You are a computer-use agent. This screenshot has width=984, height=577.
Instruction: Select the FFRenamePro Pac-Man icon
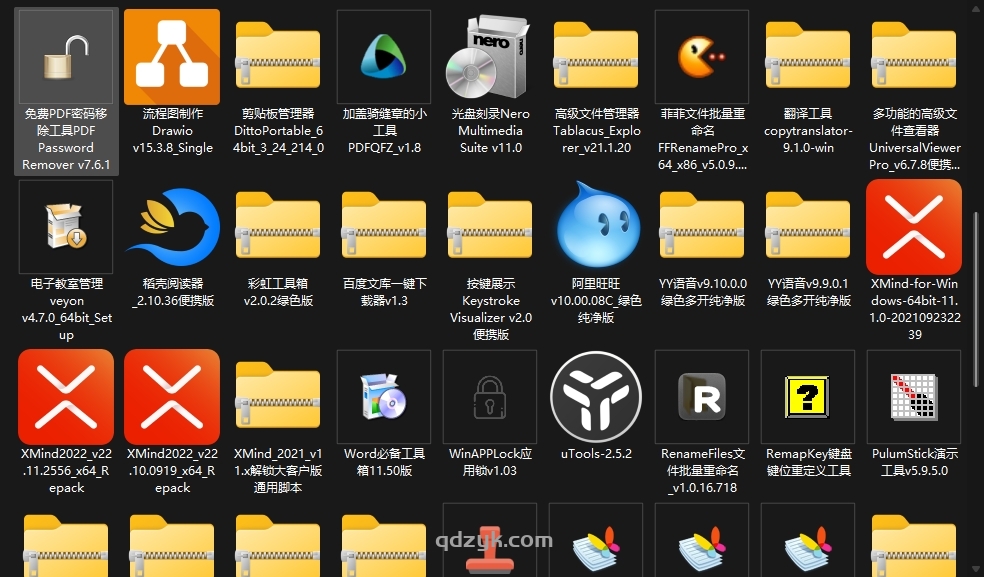[702, 57]
